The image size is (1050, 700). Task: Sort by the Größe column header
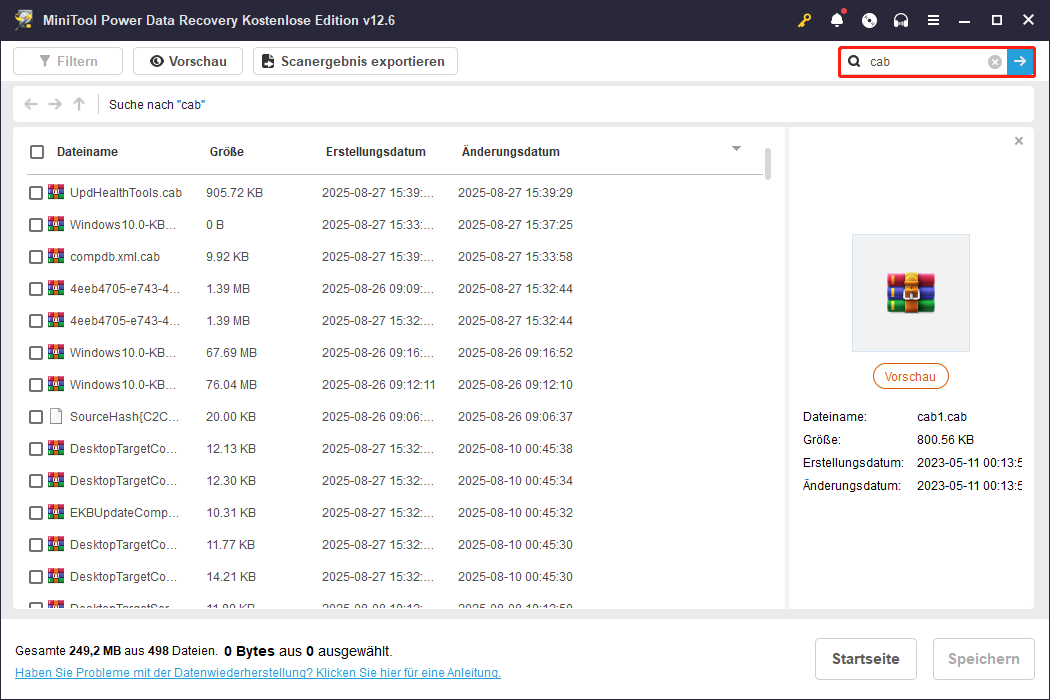[x=226, y=152]
